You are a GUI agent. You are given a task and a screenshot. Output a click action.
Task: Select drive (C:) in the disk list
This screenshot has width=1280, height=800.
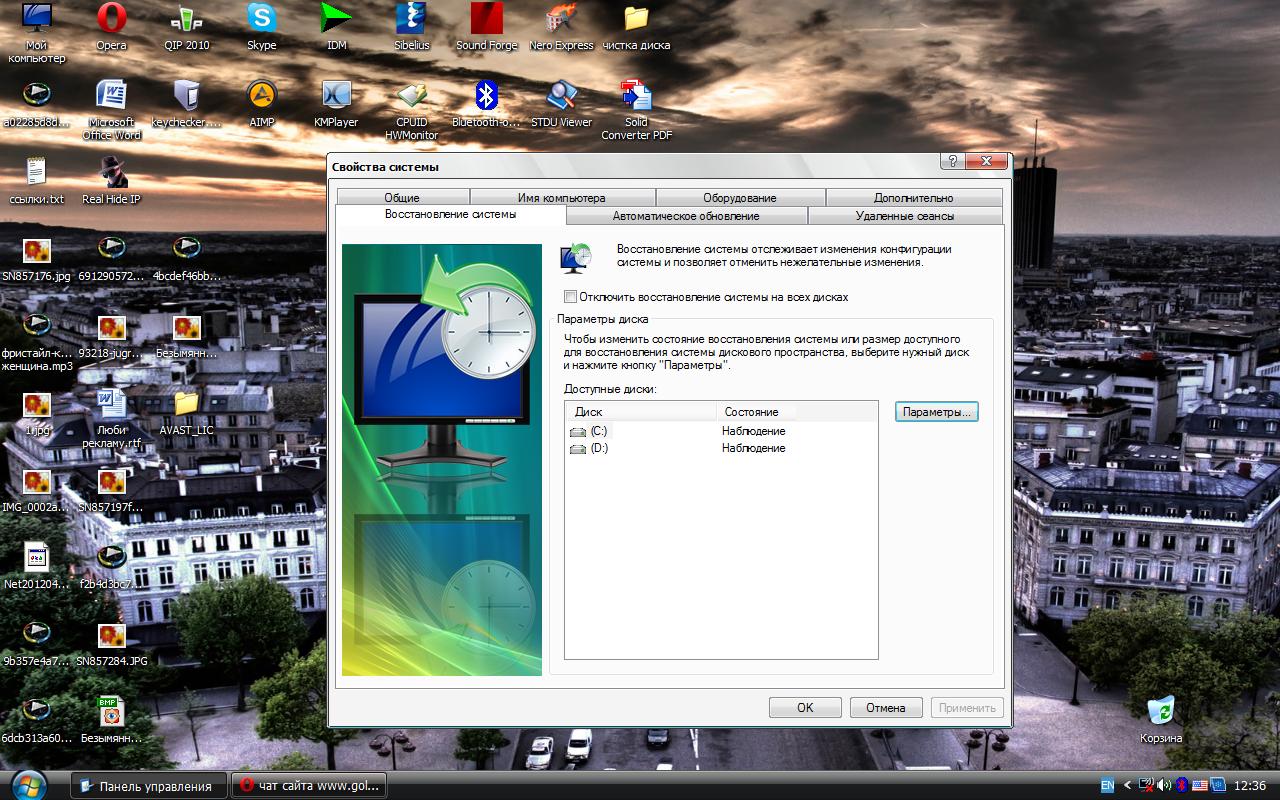pos(598,431)
